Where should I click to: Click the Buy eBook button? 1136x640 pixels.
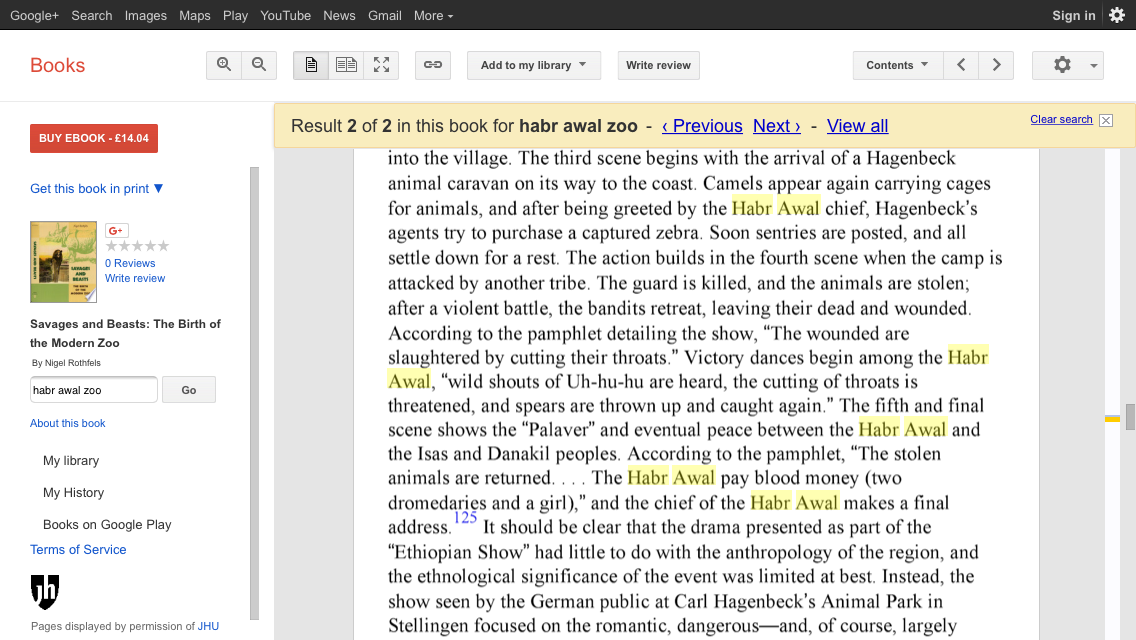tap(94, 138)
